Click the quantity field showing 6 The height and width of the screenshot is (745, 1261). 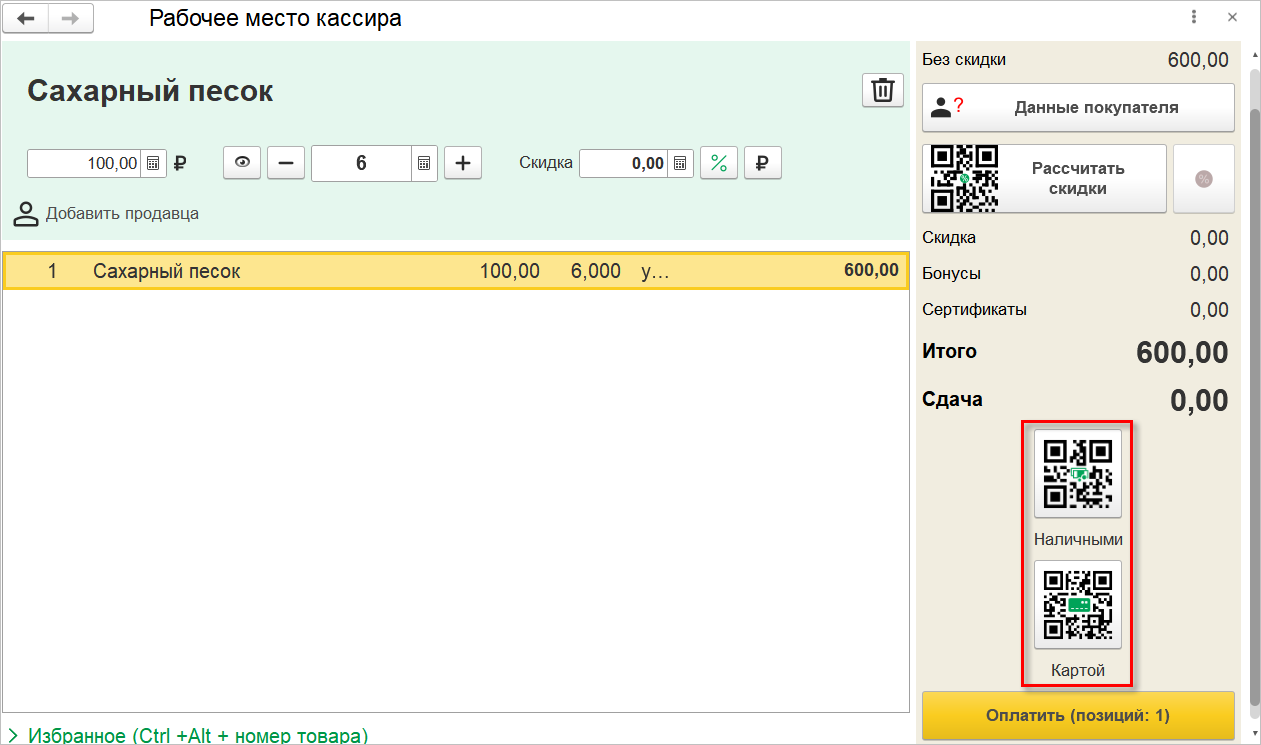tap(361, 163)
